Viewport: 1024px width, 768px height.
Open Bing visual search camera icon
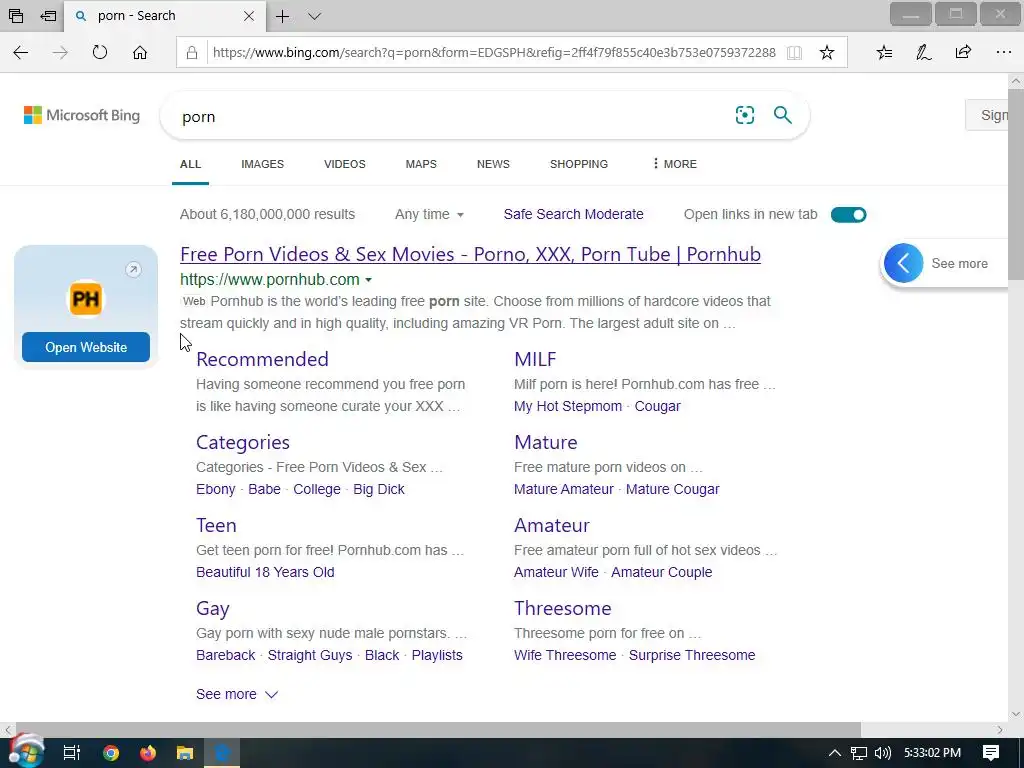coord(744,116)
